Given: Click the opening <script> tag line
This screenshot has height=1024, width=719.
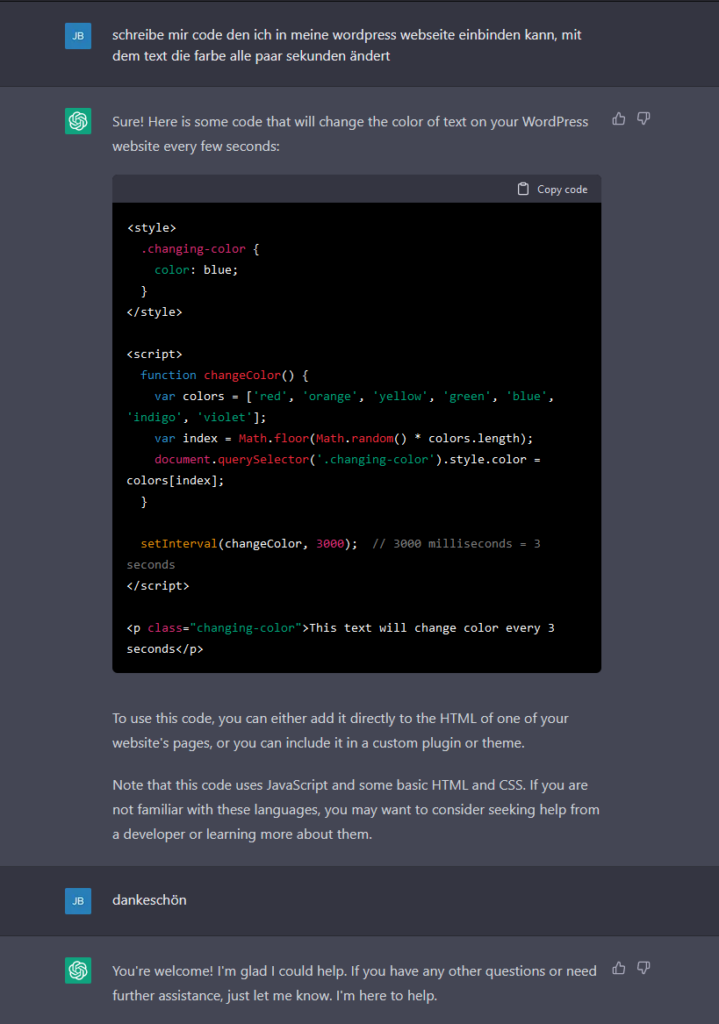Looking at the screenshot, I should tap(155, 354).
